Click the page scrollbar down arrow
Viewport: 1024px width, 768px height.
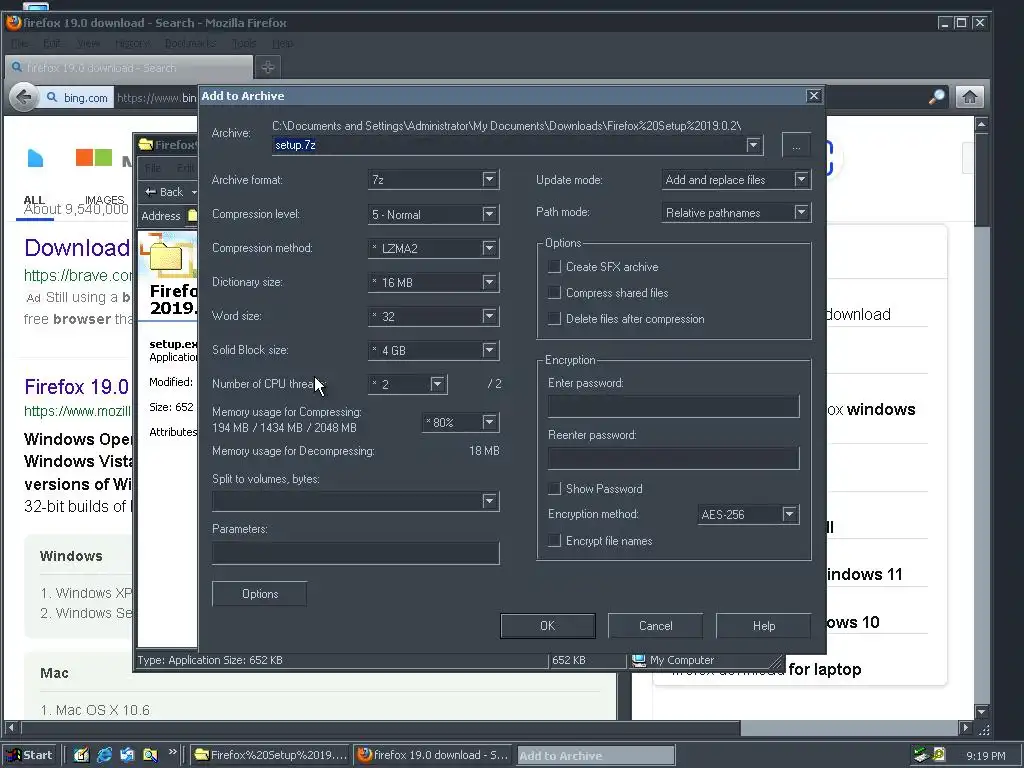[982, 711]
